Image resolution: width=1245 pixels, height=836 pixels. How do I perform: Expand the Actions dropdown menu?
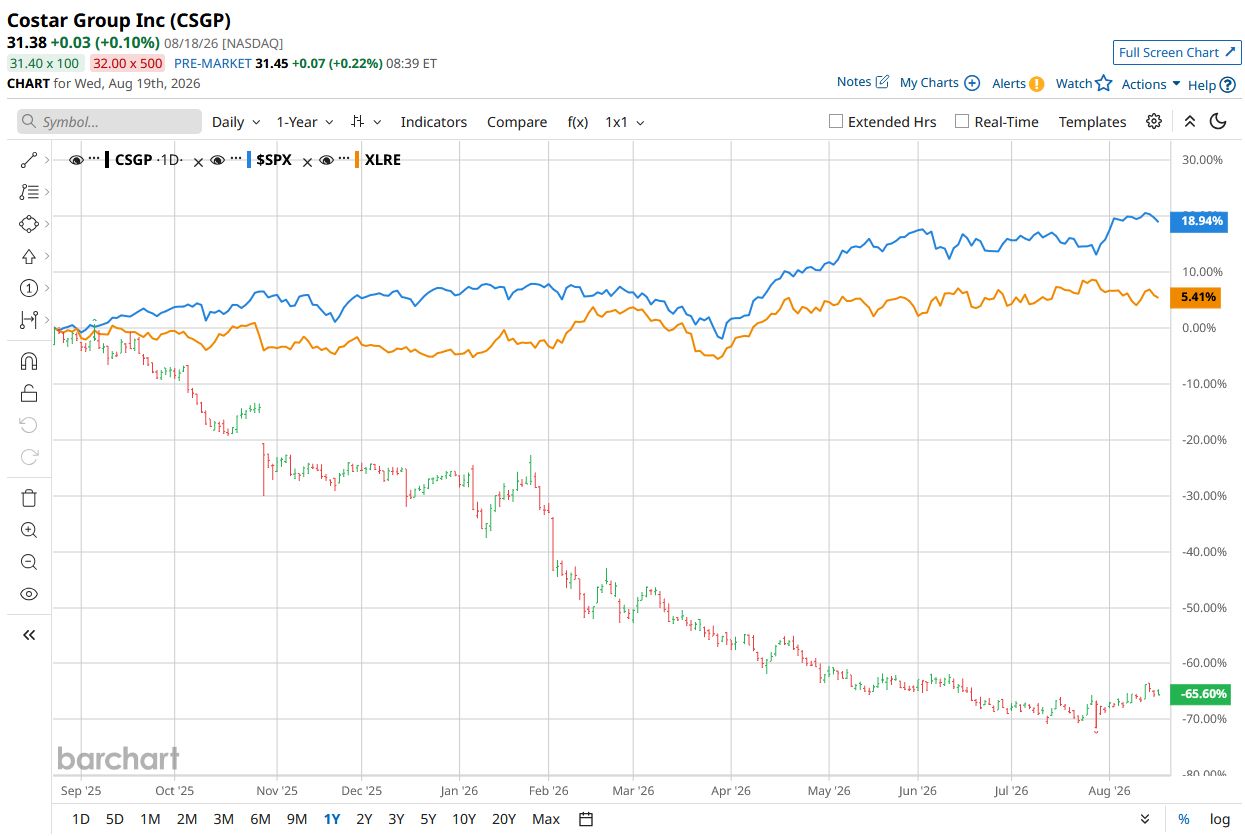coord(1151,84)
